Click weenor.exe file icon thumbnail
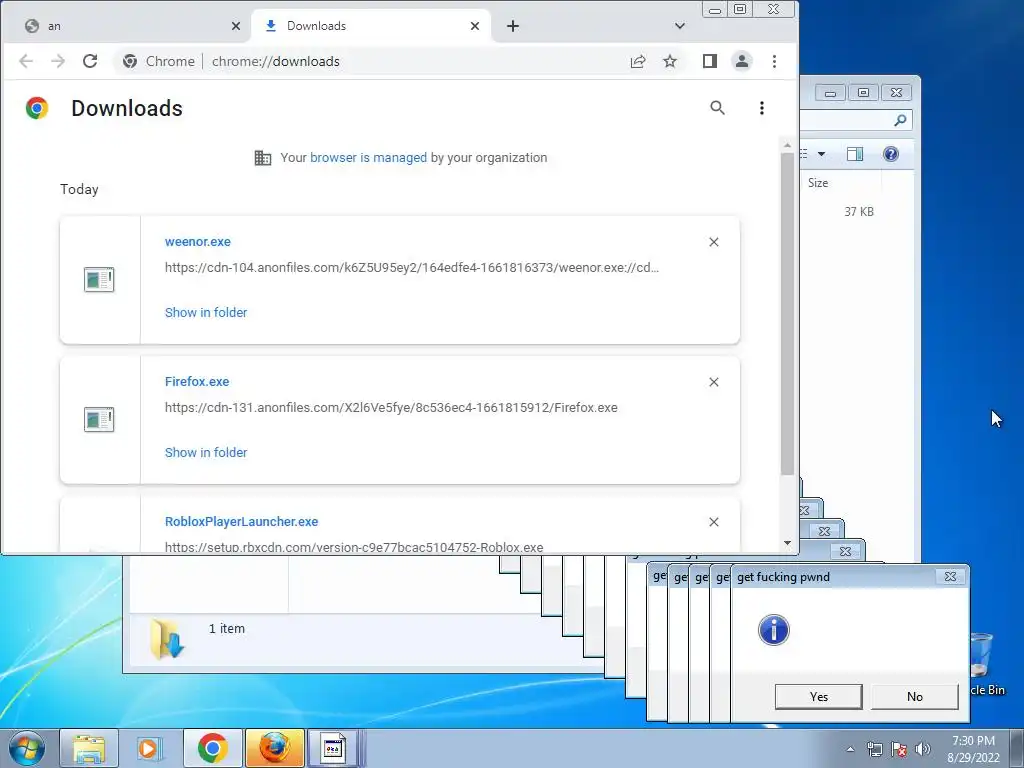Screen dimensions: 1024x768 (x=99, y=280)
